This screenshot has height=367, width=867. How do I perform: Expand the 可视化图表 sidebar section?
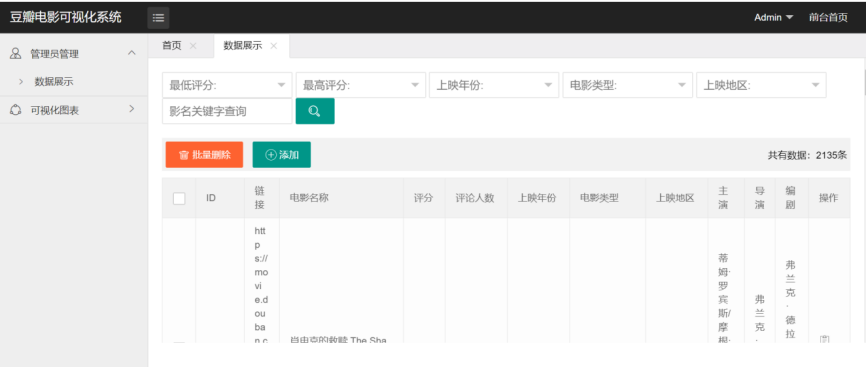pyautogui.click(x=132, y=109)
